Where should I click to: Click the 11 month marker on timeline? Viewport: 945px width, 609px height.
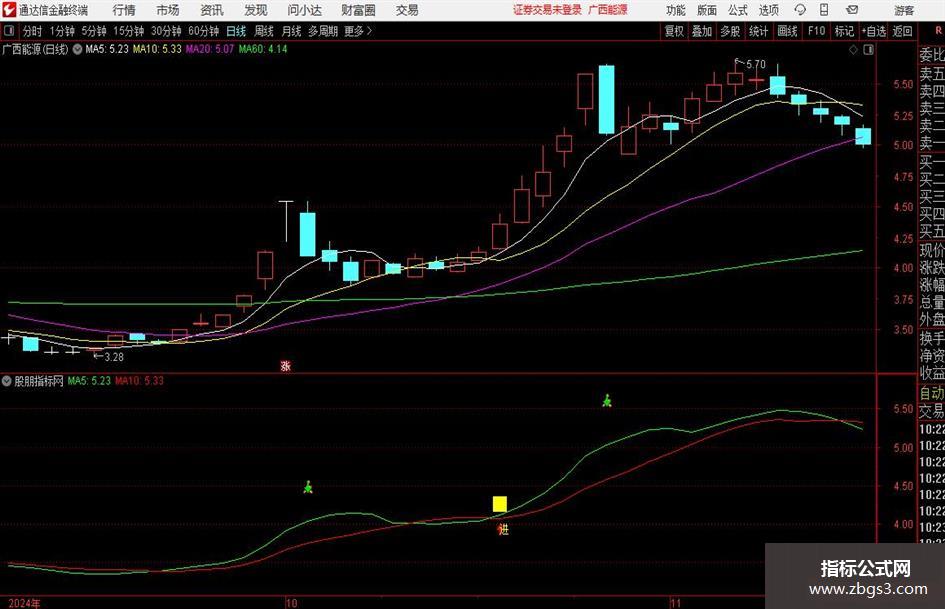(675, 603)
